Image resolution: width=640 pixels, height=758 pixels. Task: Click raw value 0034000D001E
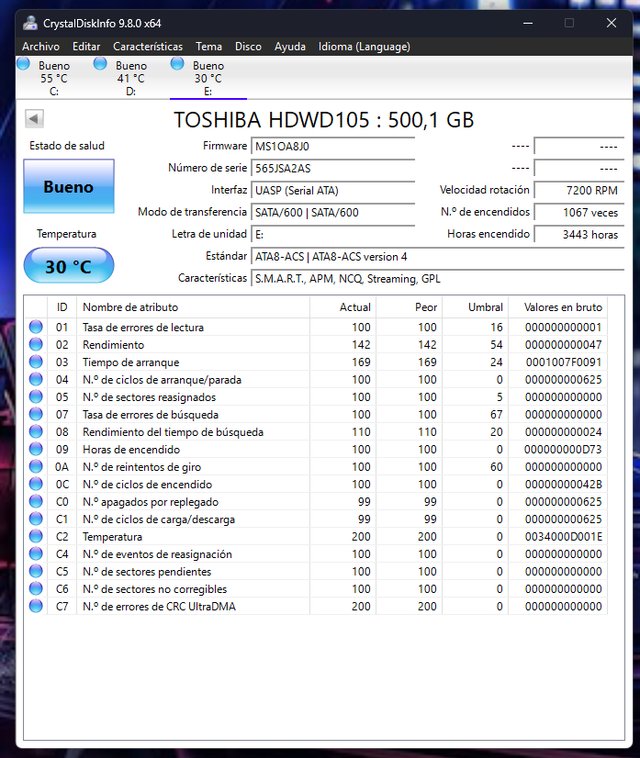tap(563, 537)
